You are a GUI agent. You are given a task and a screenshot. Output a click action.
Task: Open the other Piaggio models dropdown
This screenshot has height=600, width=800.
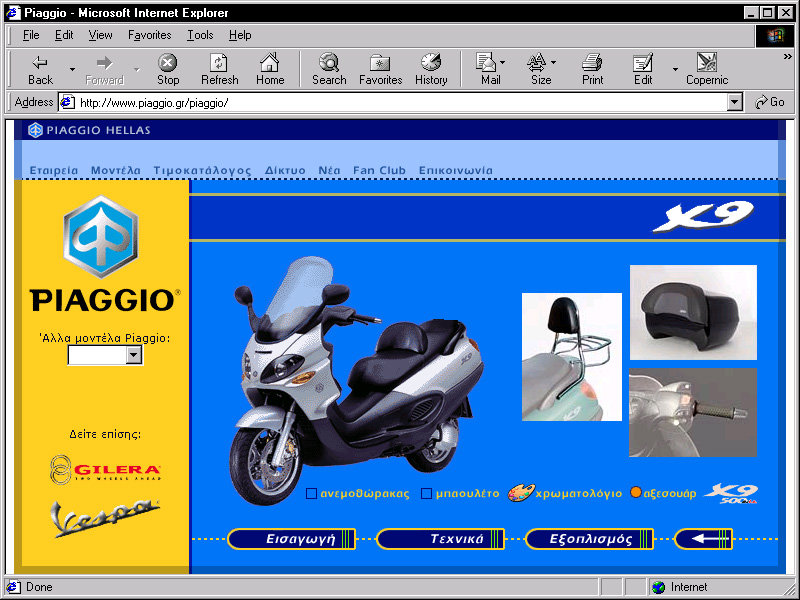106,355
